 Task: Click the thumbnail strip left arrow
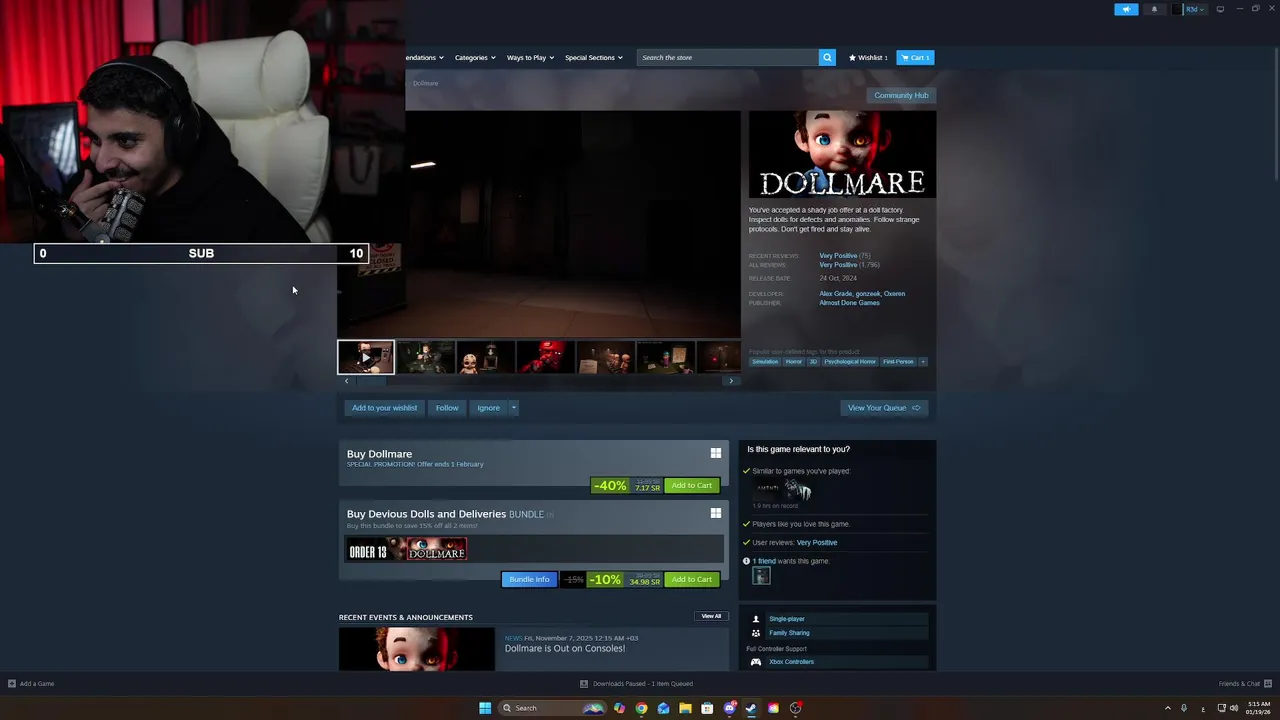pyautogui.click(x=347, y=381)
